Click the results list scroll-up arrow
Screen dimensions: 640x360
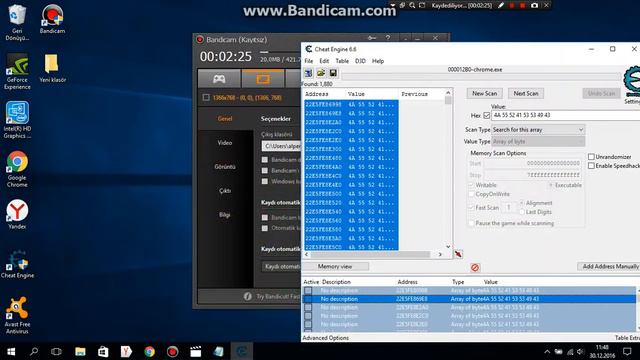(x=448, y=93)
